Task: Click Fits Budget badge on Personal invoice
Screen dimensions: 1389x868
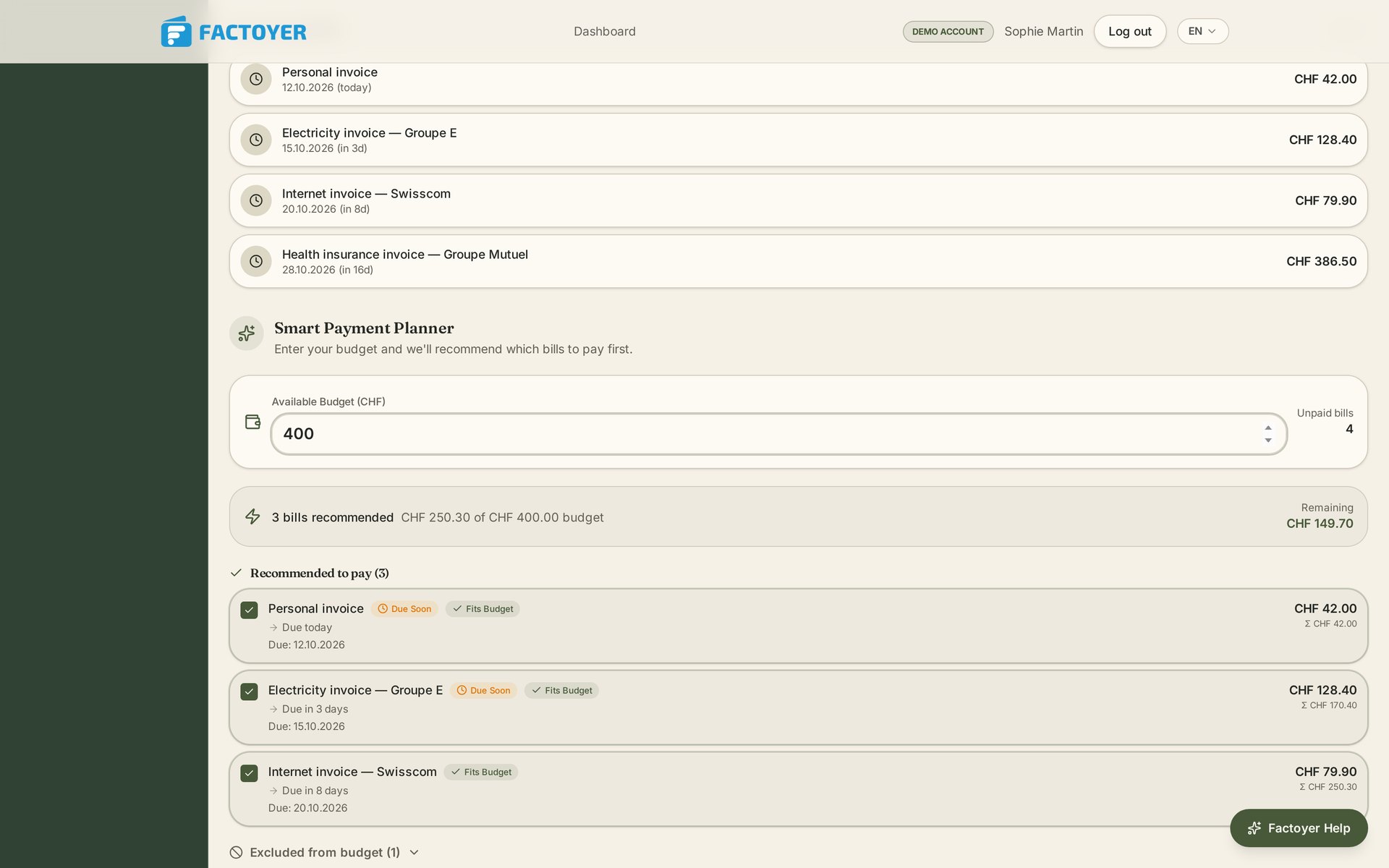Action: (x=483, y=609)
